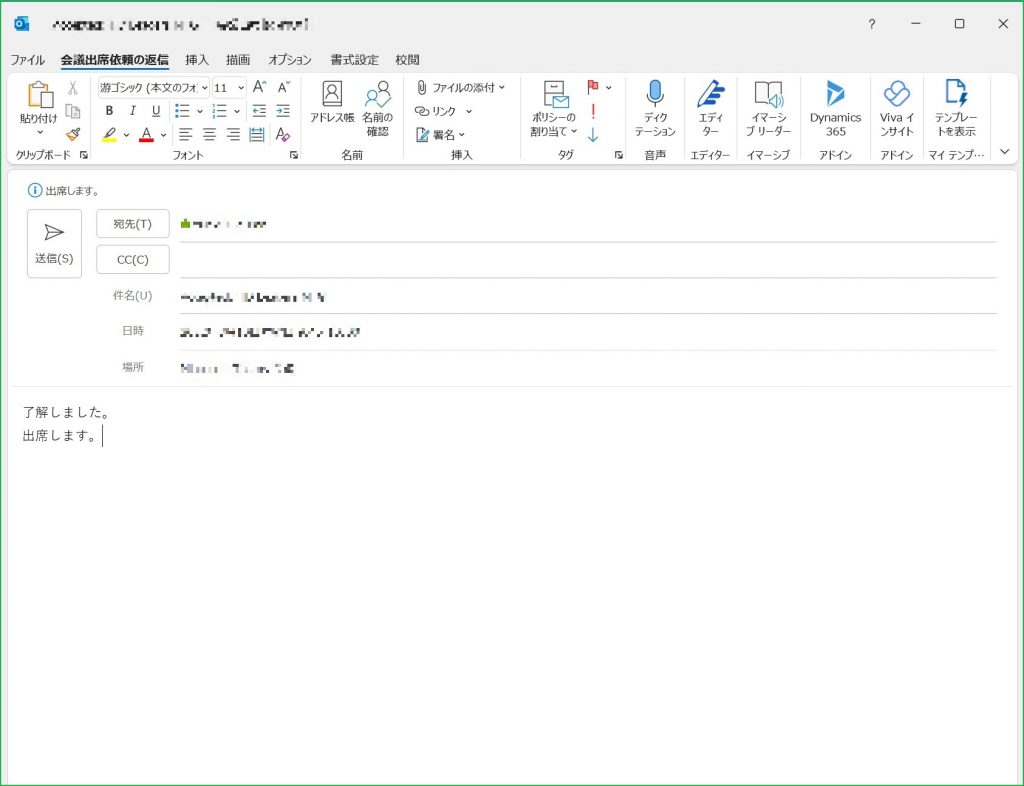Click the info icon beside 出席します
This screenshot has height=786, width=1024.
[35, 191]
